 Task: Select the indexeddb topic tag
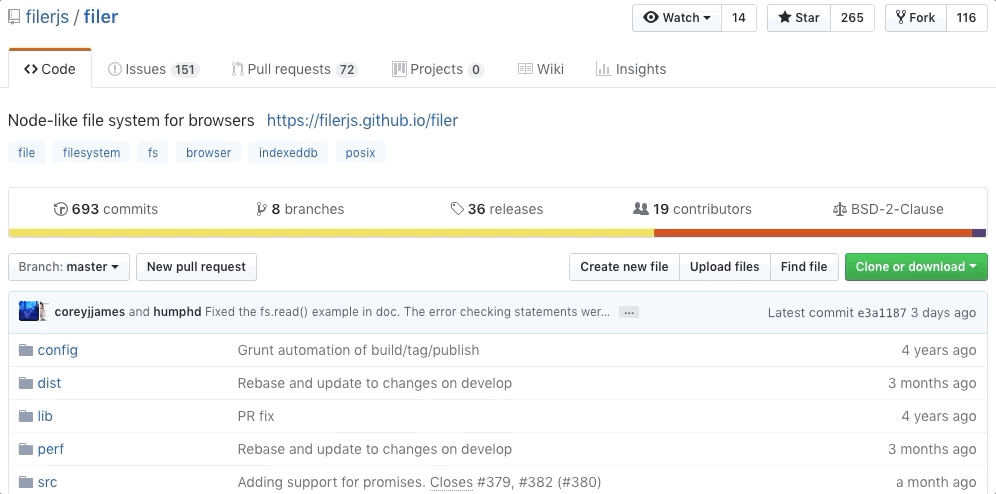pos(288,153)
